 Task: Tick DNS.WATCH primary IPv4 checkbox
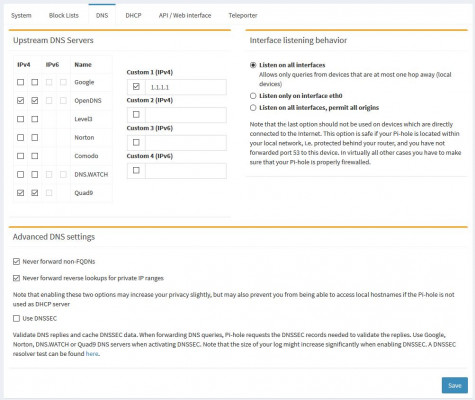point(21,174)
